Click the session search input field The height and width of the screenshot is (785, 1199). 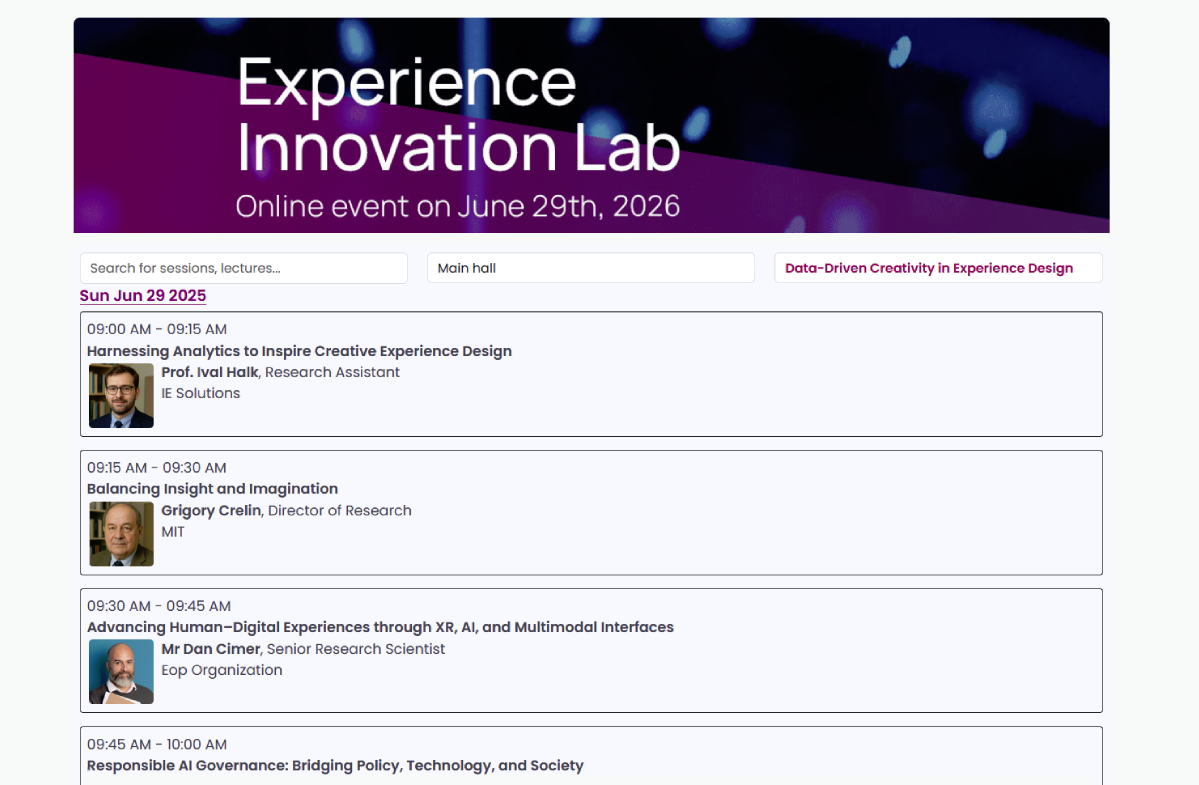pyautogui.click(x=243, y=268)
